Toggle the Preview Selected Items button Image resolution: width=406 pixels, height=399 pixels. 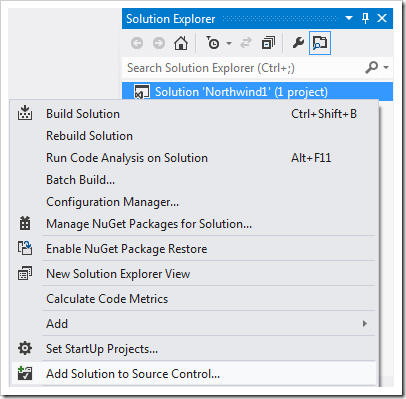(x=320, y=43)
